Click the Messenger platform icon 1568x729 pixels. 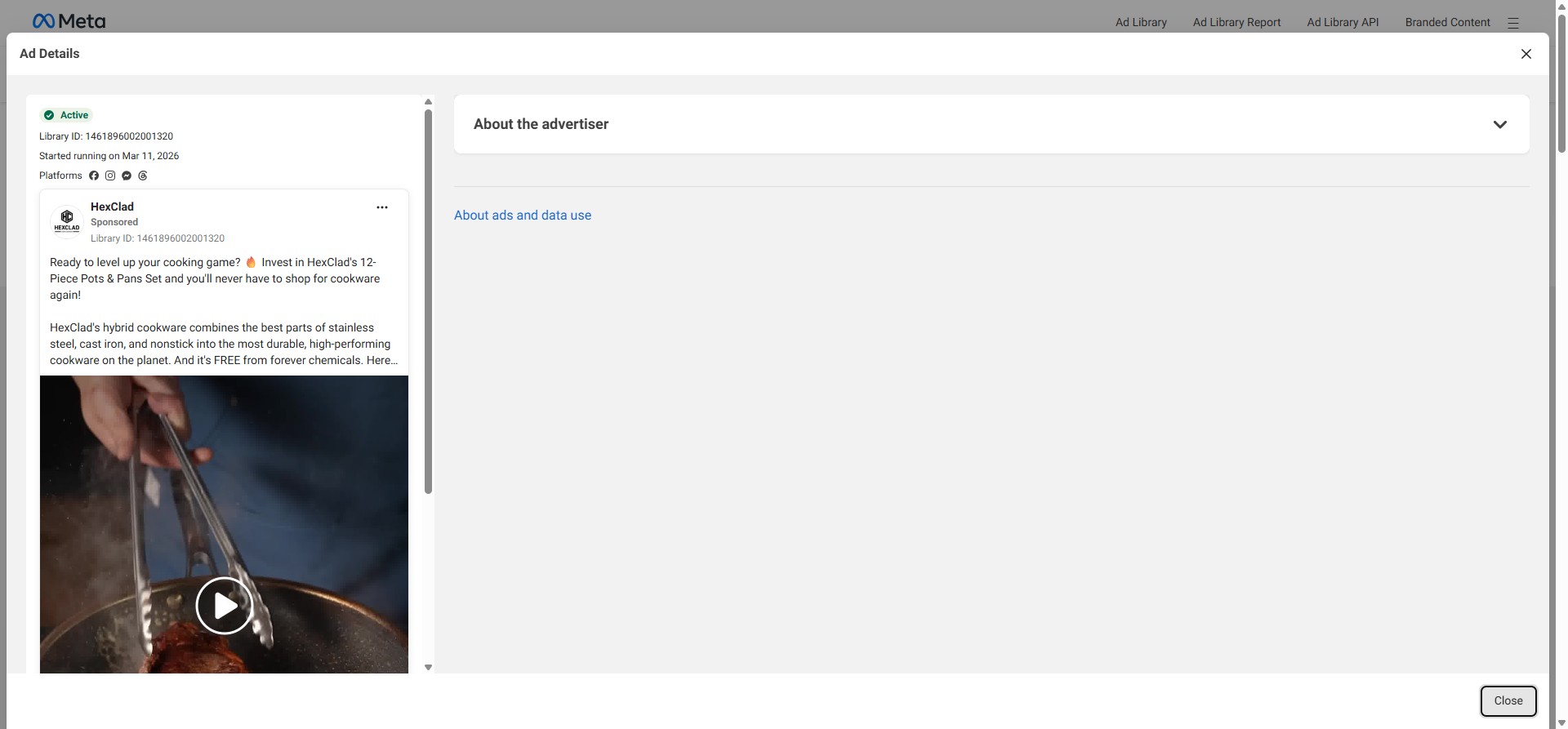127,176
